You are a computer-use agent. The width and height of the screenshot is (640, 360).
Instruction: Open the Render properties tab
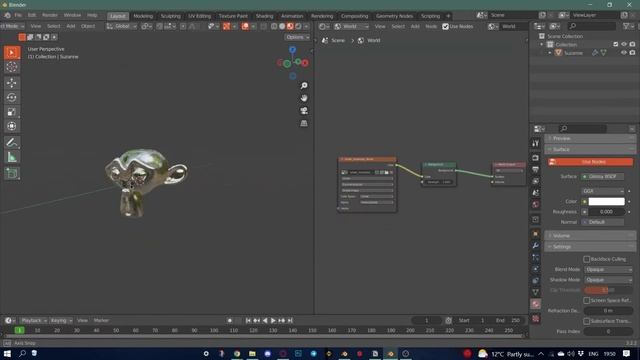pyautogui.click(x=536, y=158)
